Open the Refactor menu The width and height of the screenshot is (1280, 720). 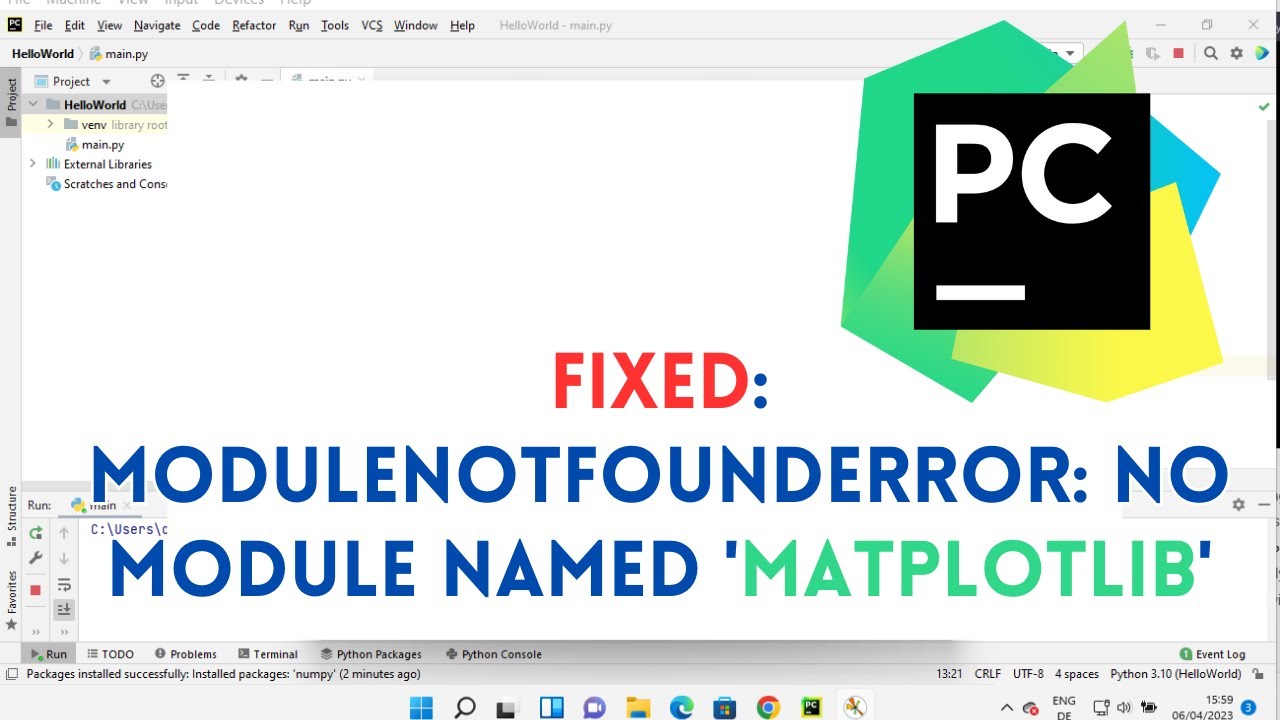click(x=254, y=25)
